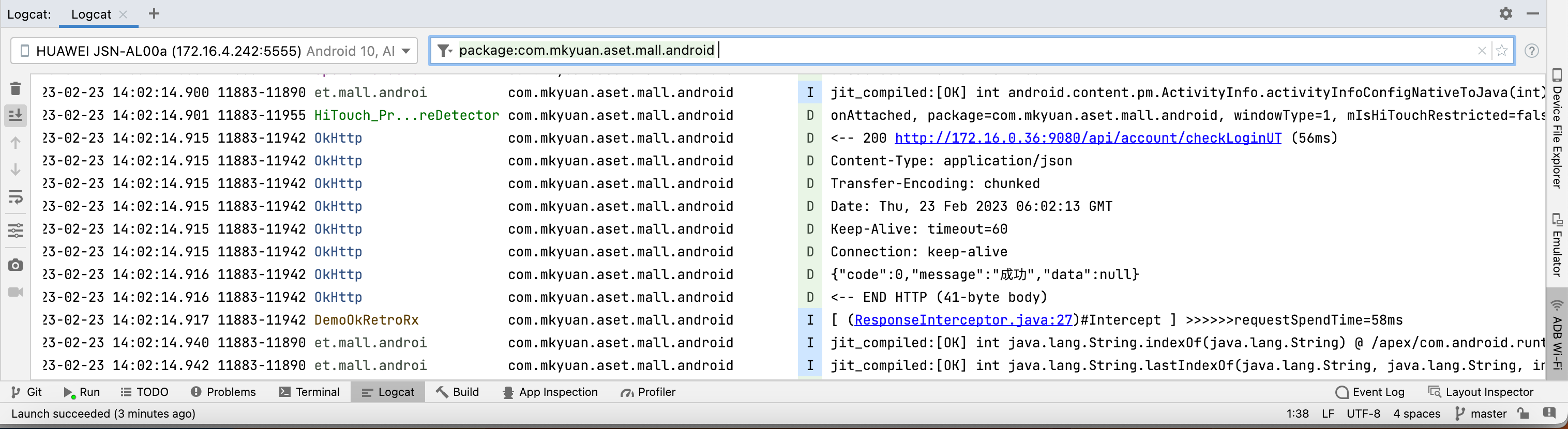Open the Build tool window
The height and width of the screenshot is (429, 1568).
tap(458, 392)
